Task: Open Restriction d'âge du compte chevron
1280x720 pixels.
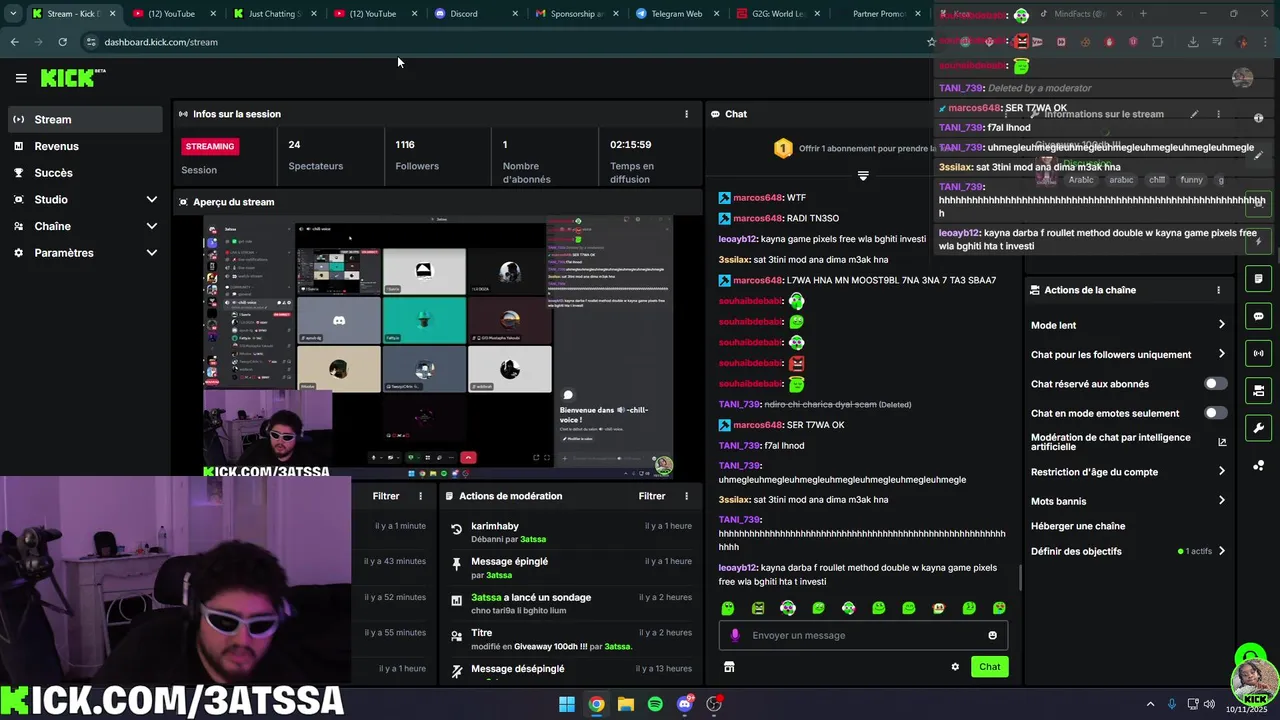Action: pos(1221,472)
